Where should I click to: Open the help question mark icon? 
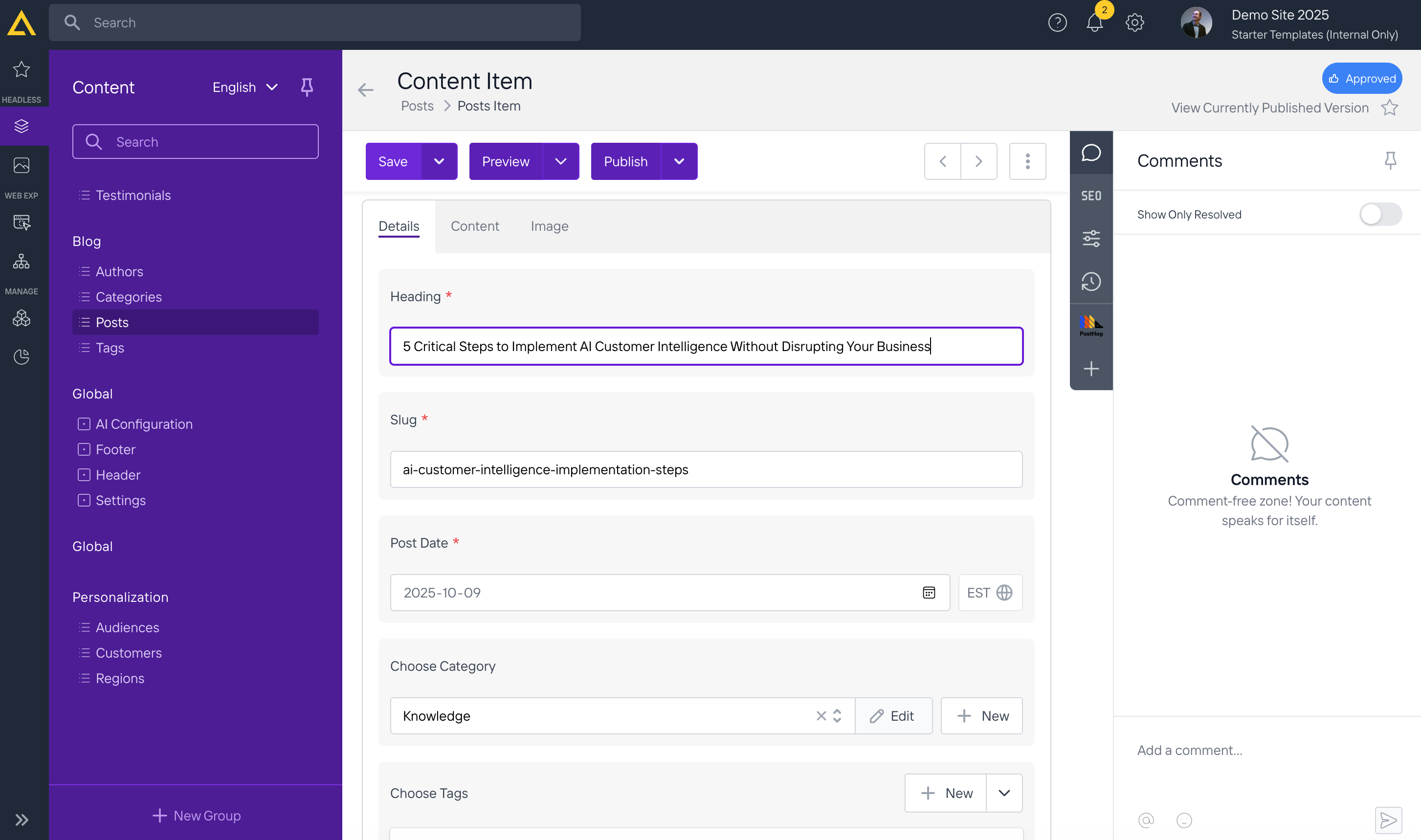pyautogui.click(x=1057, y=22)
